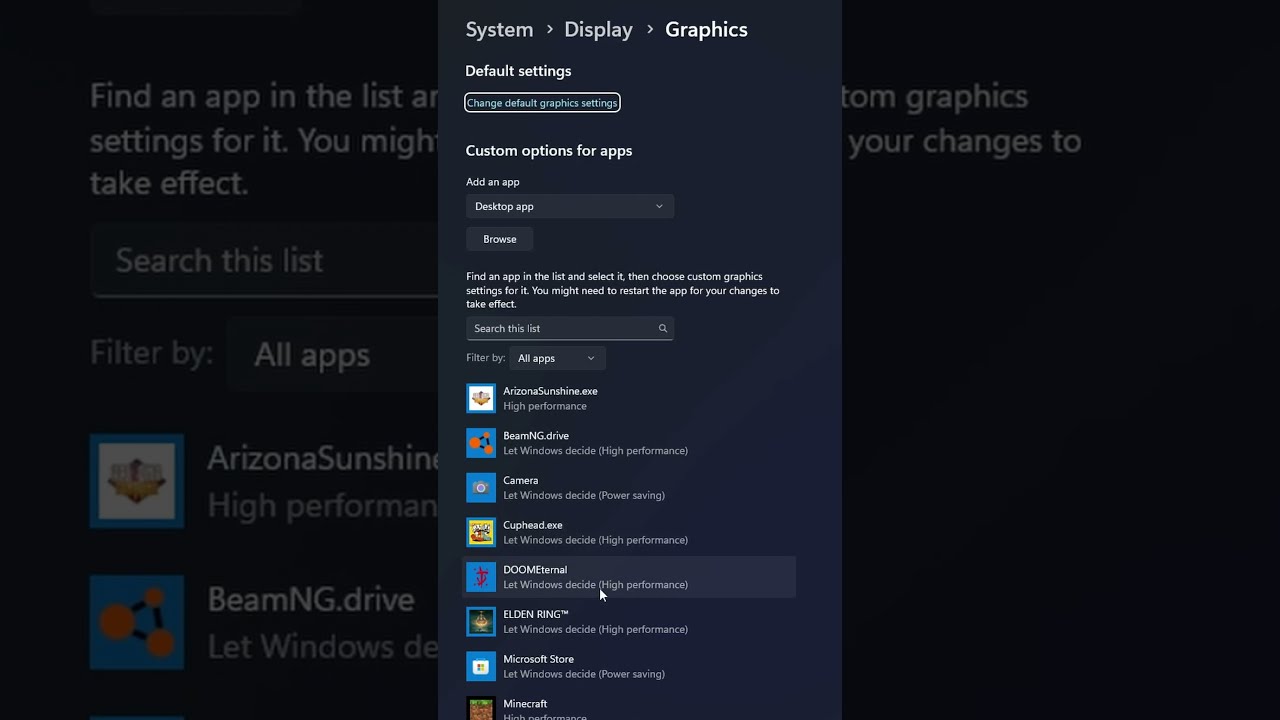The height and width of the screenshot is (720, 1280).
Task: Select the DOOMEternal list entry
Action: [x=630, y=577]
